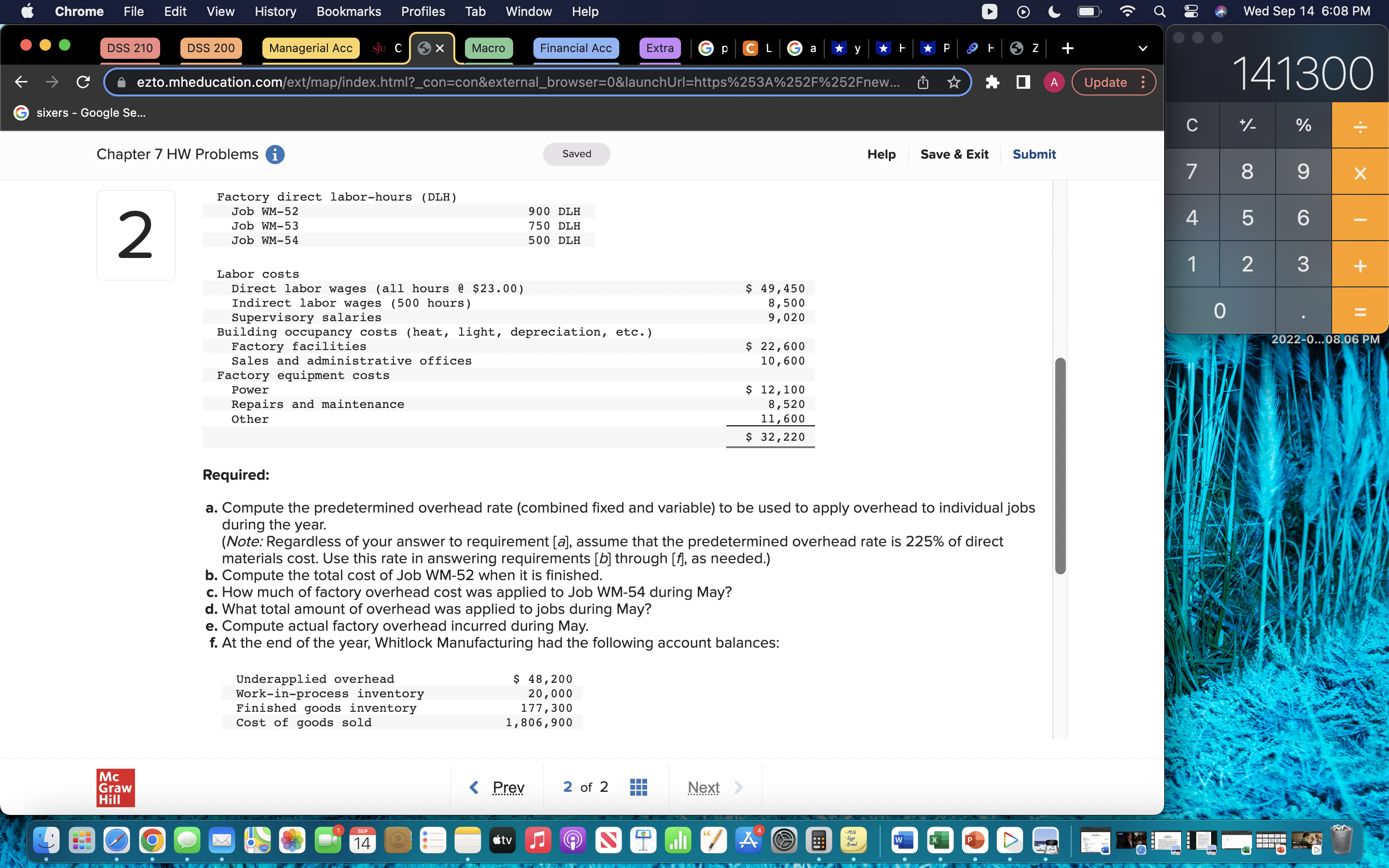
Task: Switch to the Managerial Acc tab group
Action: 311,48
